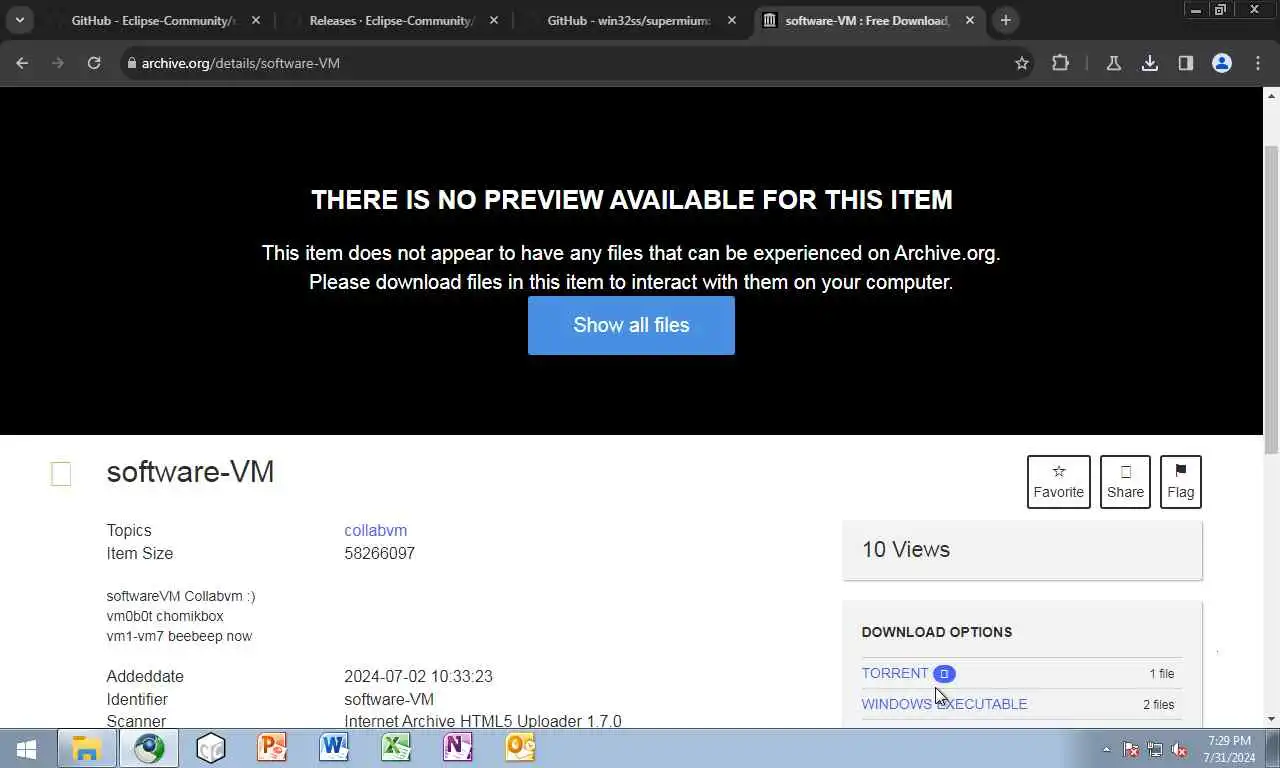The width and height of the screenshot is (1280, 768).
Task: Open the browser downloads icon
Action: click(1150, 63)
